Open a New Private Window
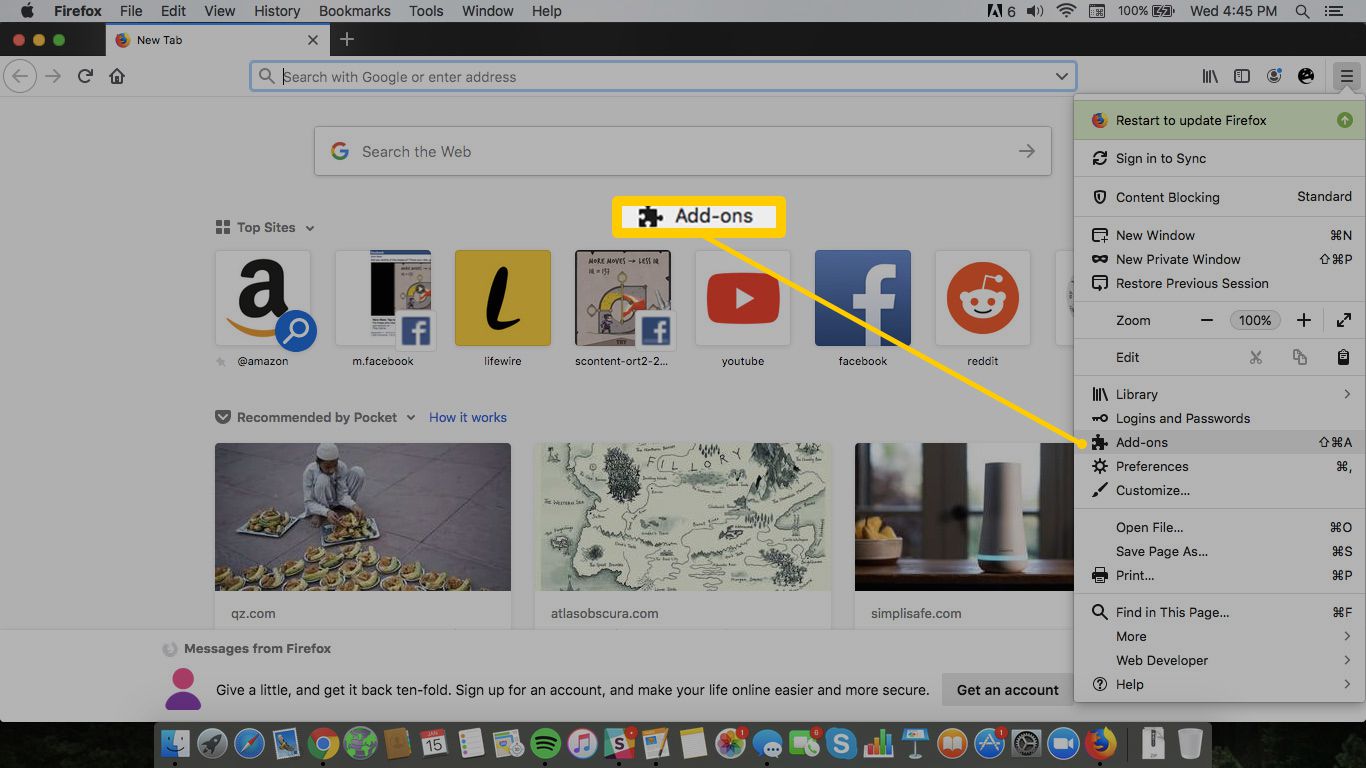 tap(1219, 259)
